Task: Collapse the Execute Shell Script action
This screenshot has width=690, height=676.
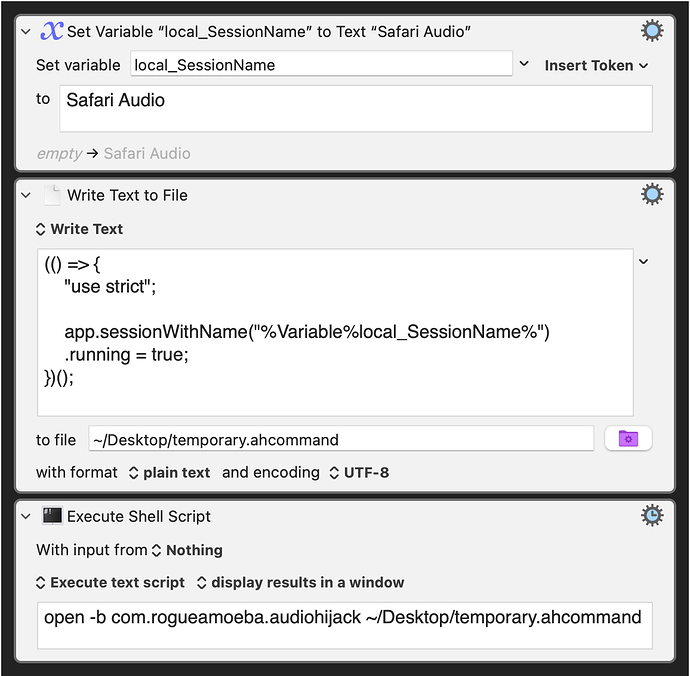Action: [26, 516]
